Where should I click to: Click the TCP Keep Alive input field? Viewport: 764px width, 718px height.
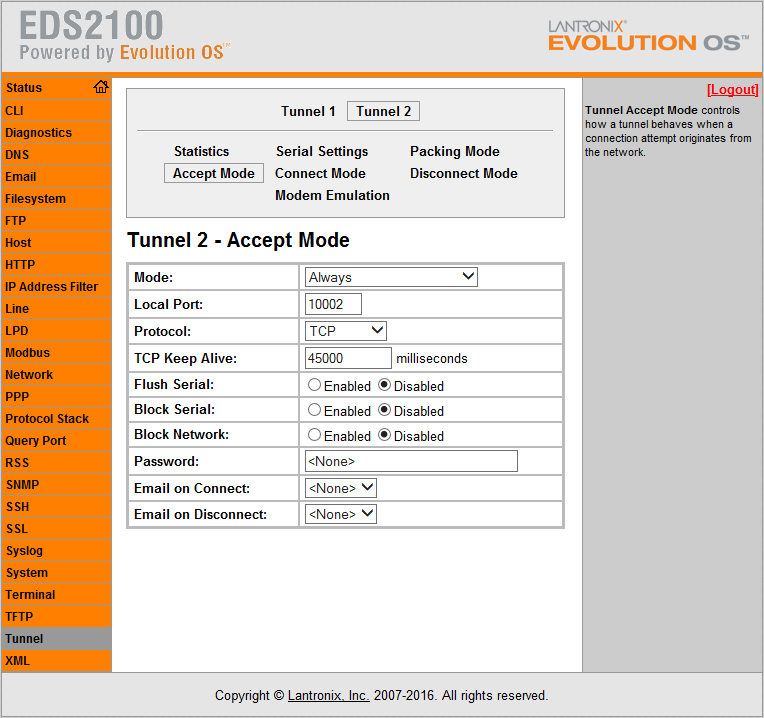[x=348, y=359]
